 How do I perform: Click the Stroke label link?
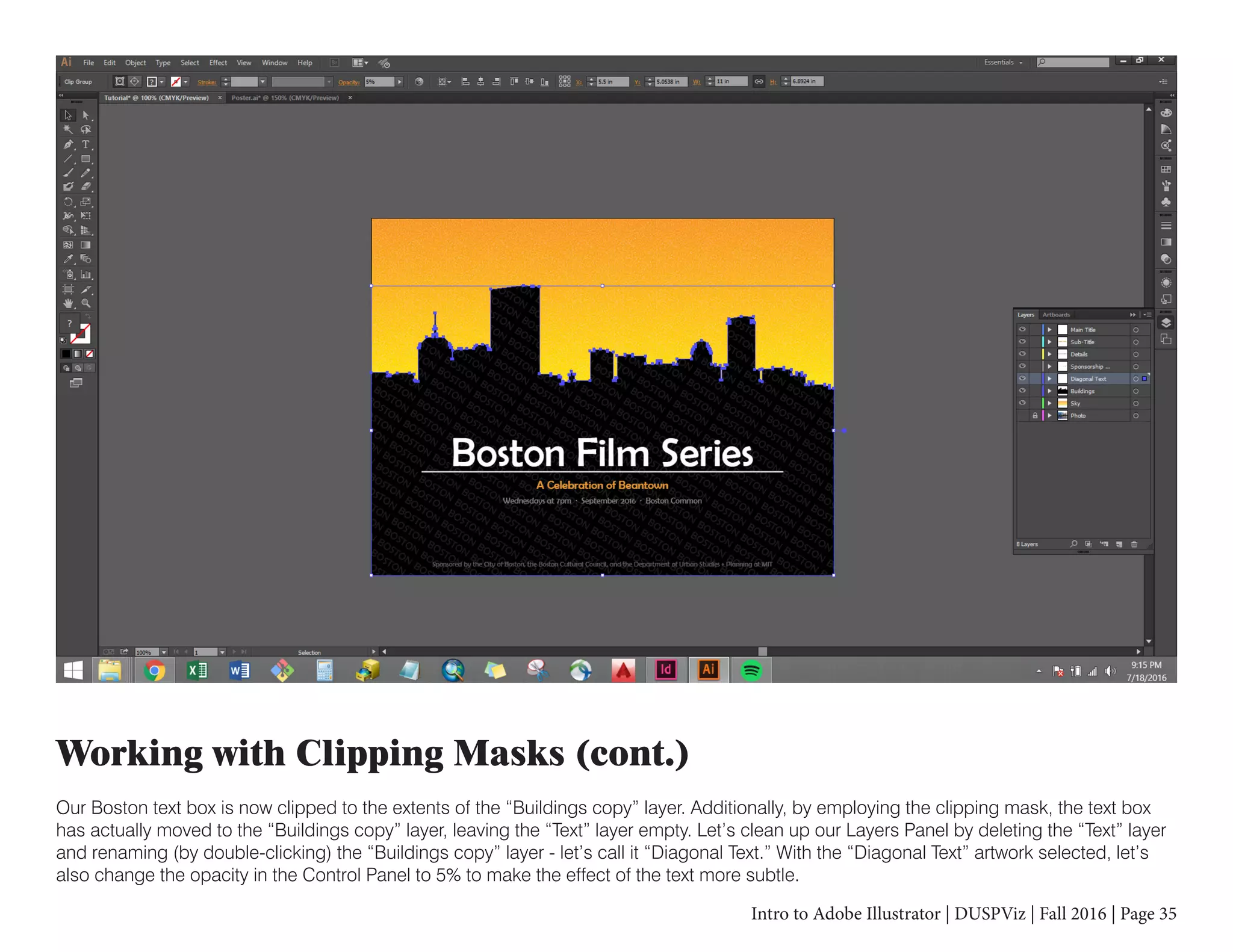207,82
